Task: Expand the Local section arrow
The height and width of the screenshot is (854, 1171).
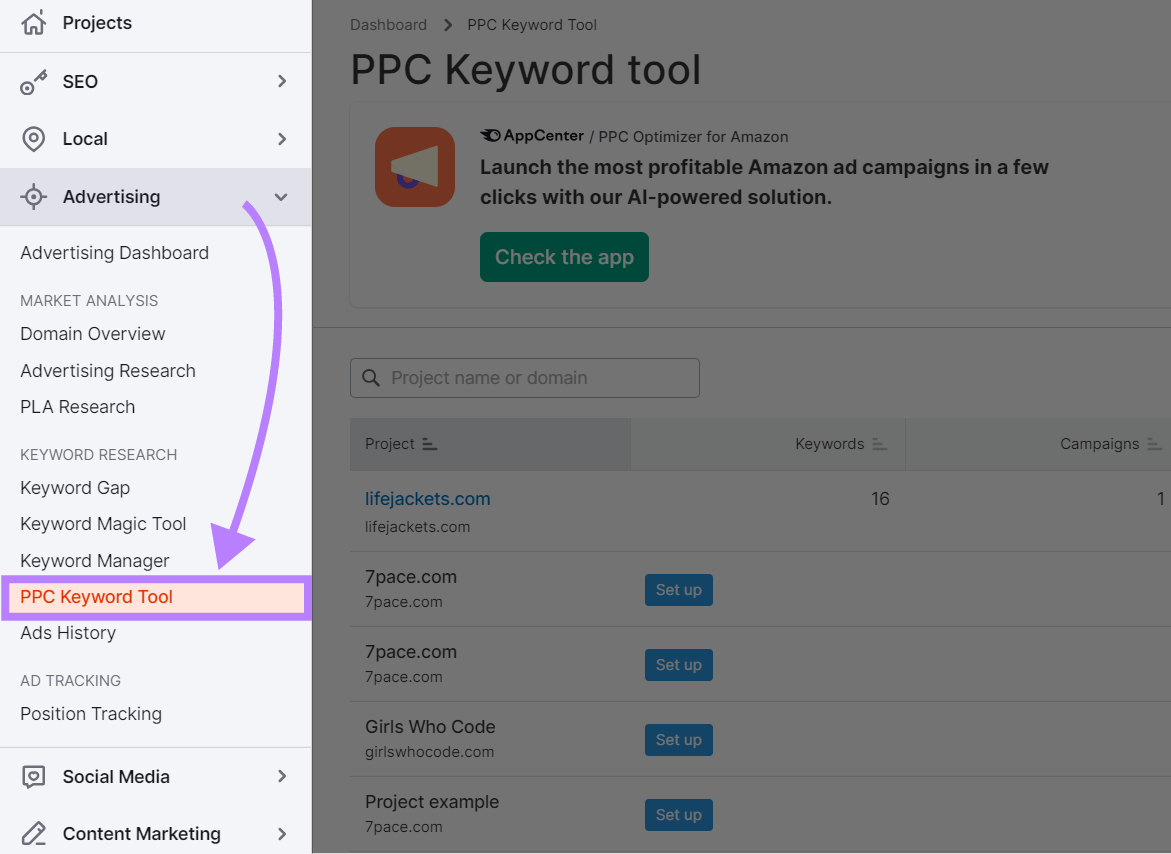Action: pyautogui.click(x=282, y=139)
